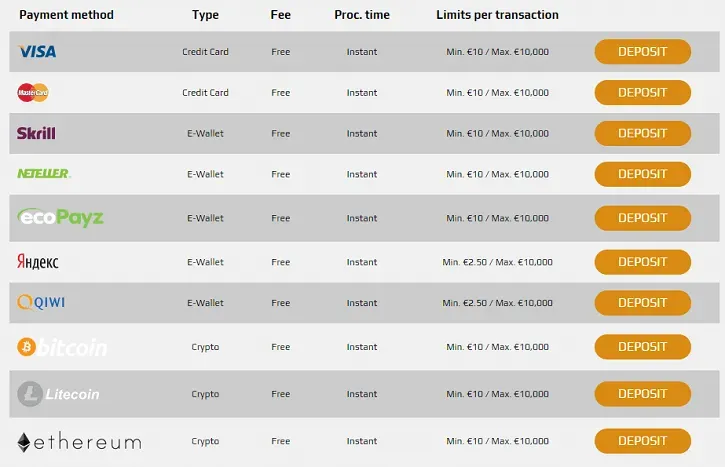Click the Yandex wallet logo

(38, 262)
